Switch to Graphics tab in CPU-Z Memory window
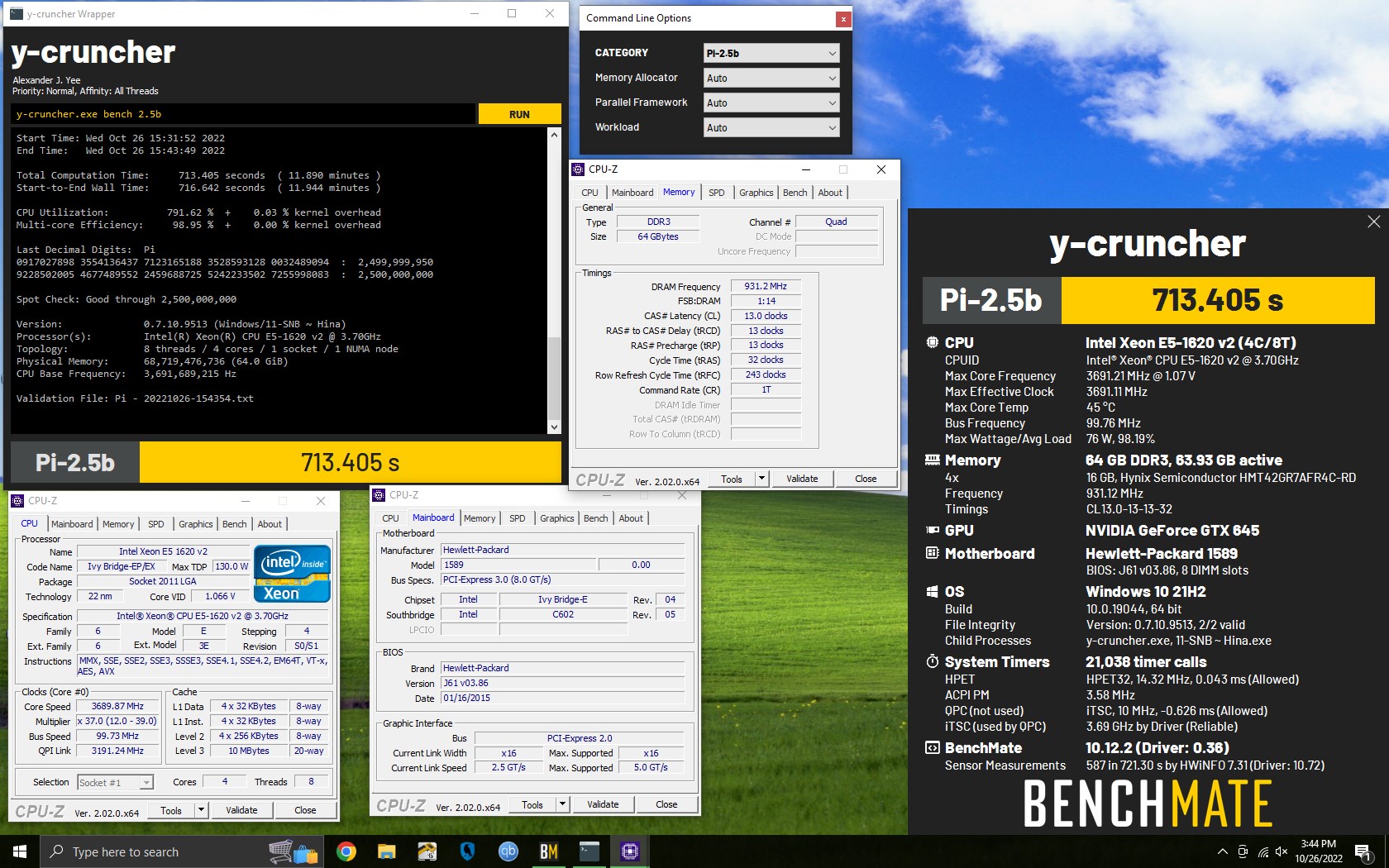The height and width of the screenshot is (868, 1389). click(x=756, y=193)
